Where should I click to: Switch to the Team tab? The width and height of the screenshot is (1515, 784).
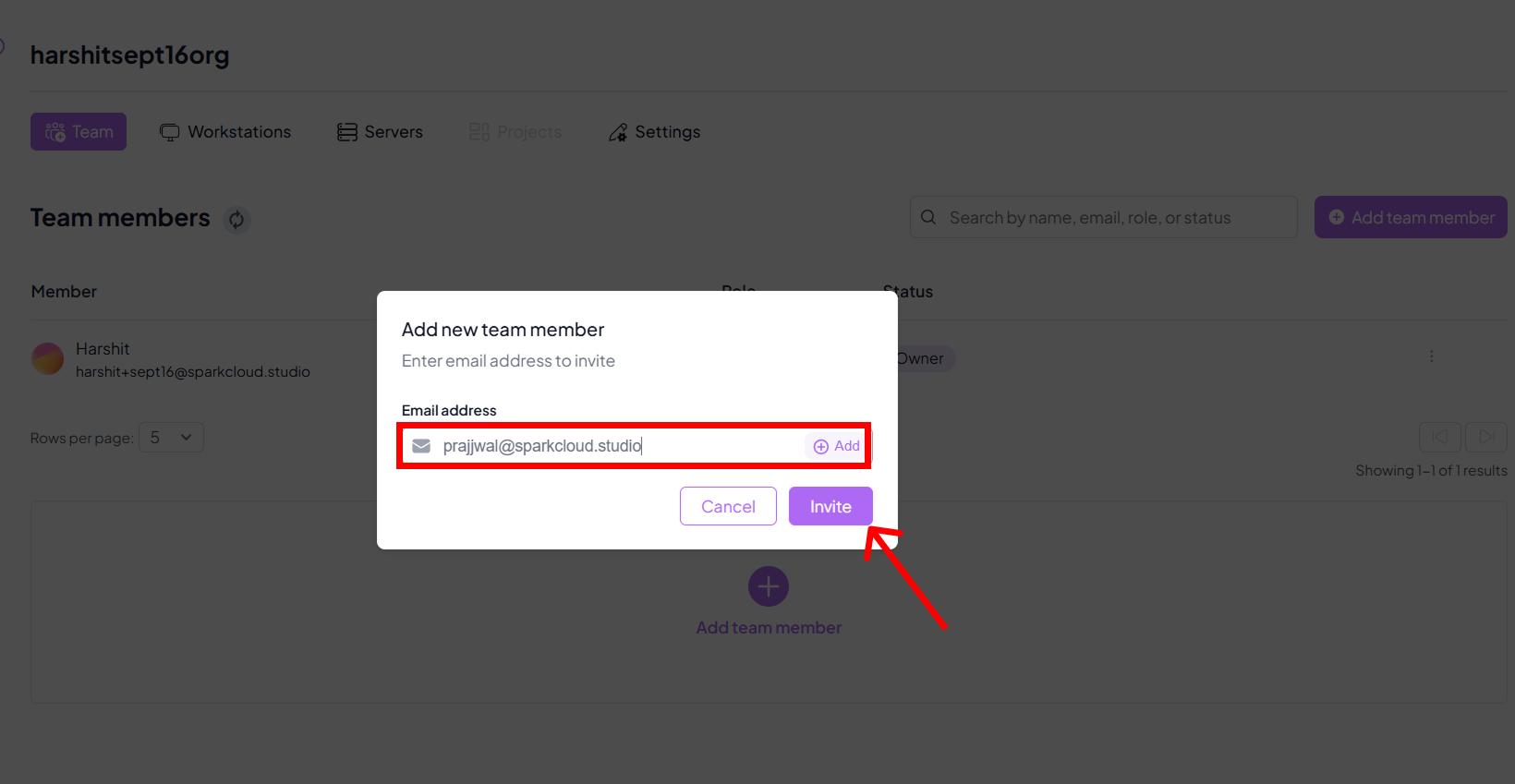79,132
